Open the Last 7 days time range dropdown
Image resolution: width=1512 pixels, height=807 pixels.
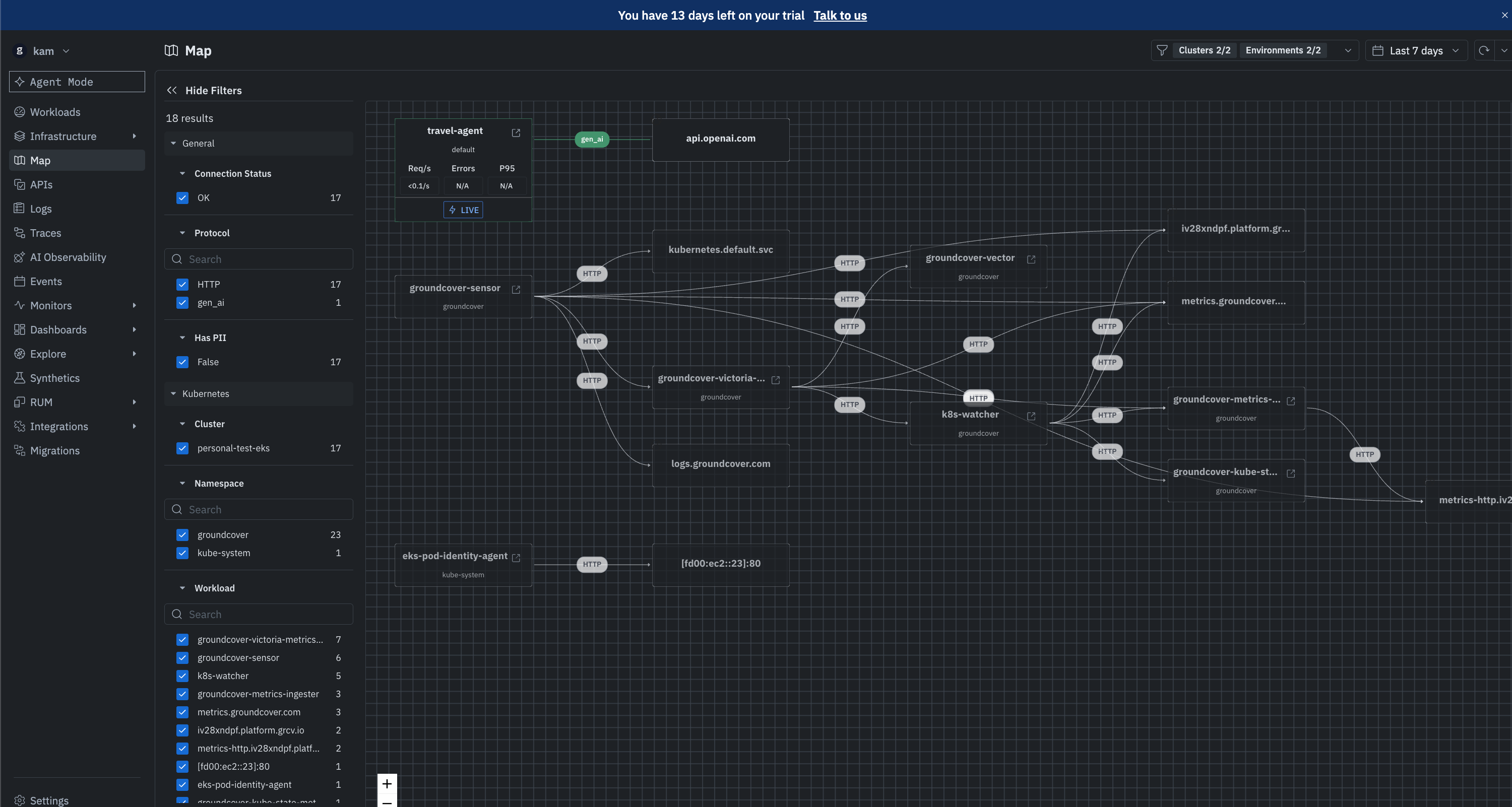[1416, 50]
